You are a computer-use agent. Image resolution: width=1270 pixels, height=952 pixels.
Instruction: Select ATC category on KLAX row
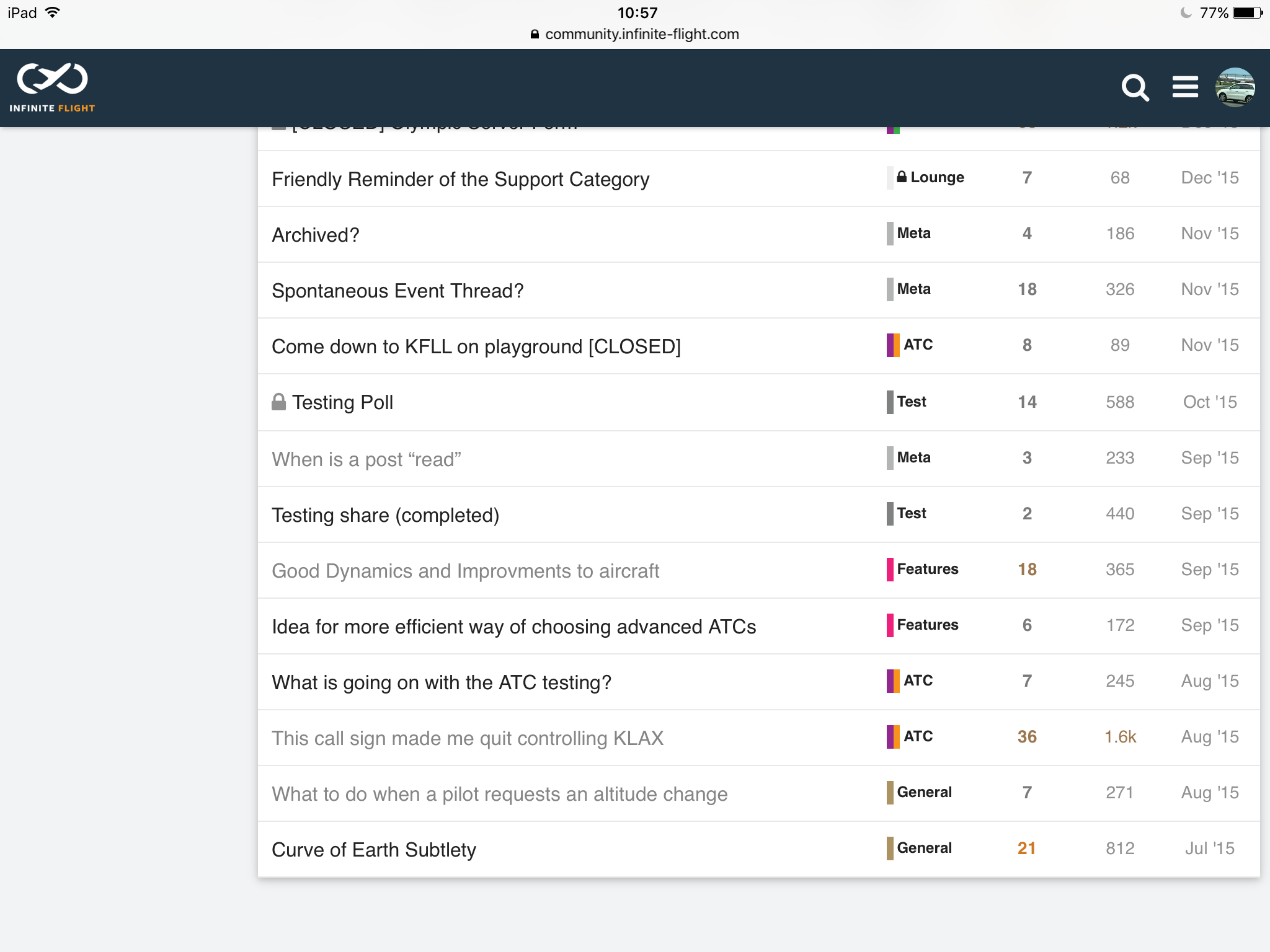(x=917, y=736)
